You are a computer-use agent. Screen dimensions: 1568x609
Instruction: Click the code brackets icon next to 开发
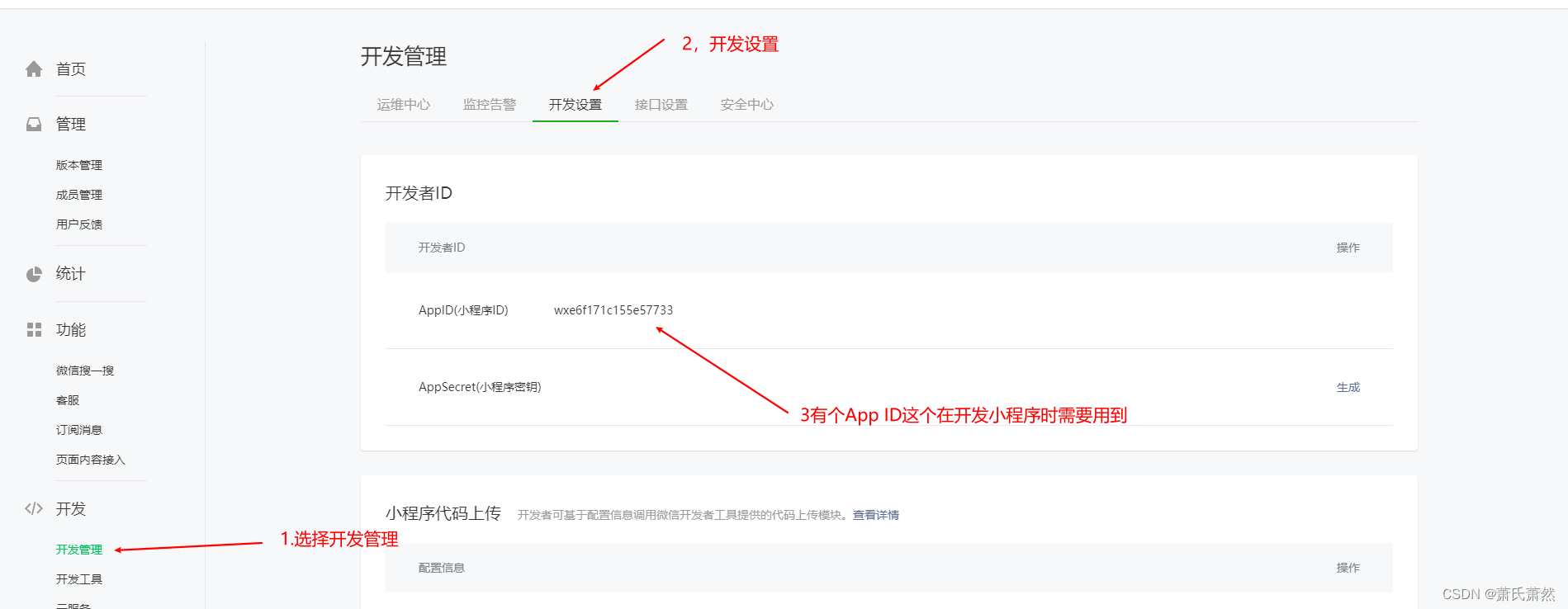tap(34, 508)
